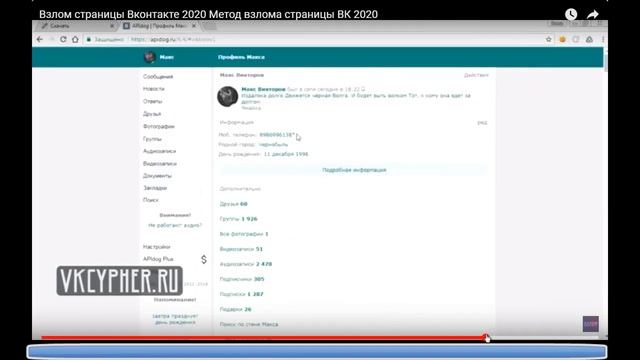640x360 pixels.
Task: Open Группы in the left menu
Action: point(152,139)
